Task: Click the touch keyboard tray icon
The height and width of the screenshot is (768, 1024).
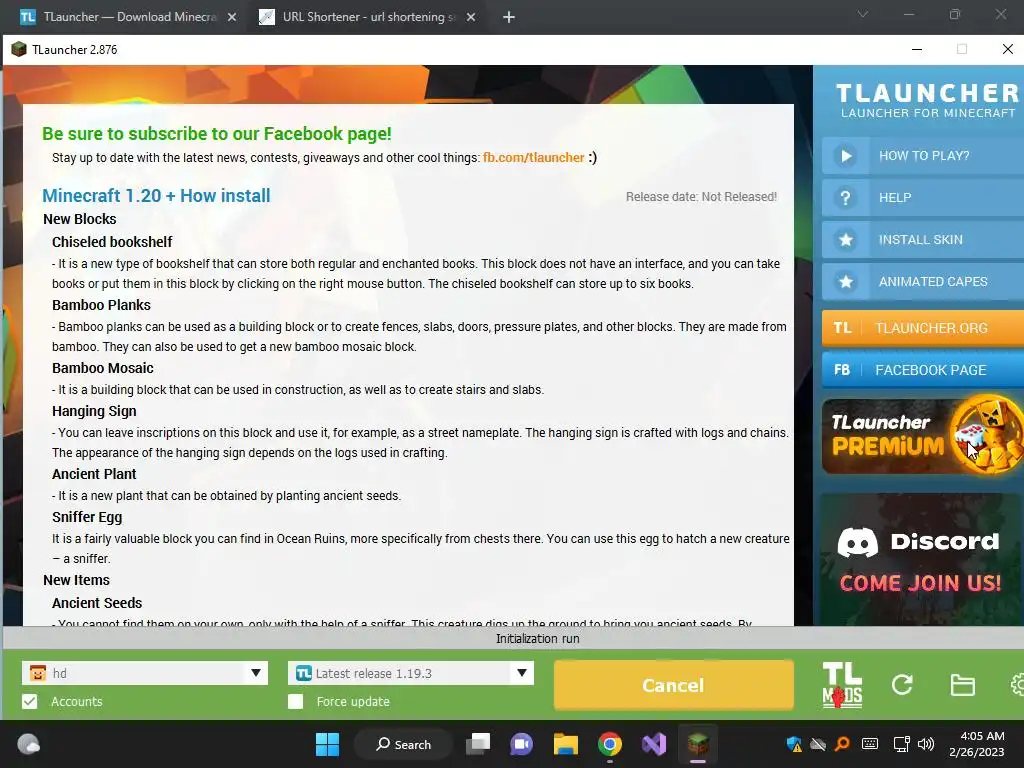Action: (870, 744)
